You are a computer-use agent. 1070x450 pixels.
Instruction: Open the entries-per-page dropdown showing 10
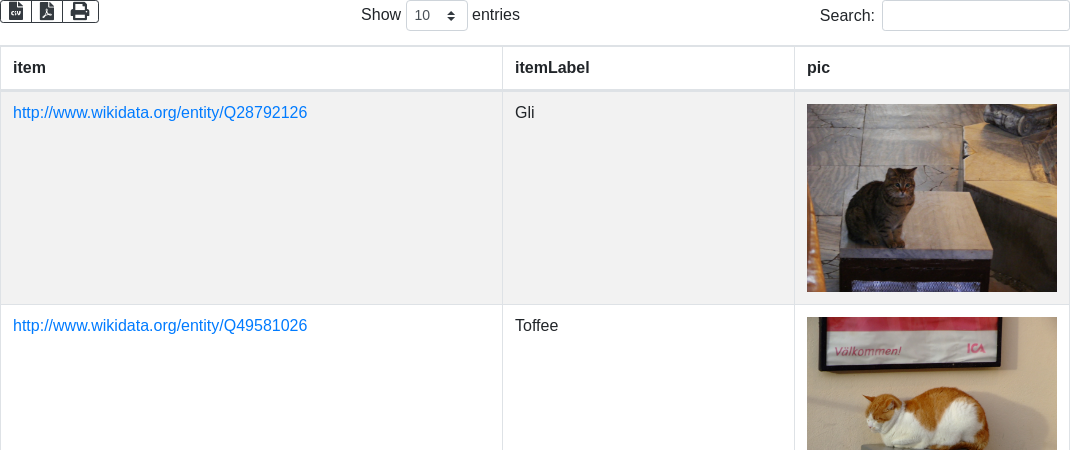pyautogui.click(x=437, y=16)
